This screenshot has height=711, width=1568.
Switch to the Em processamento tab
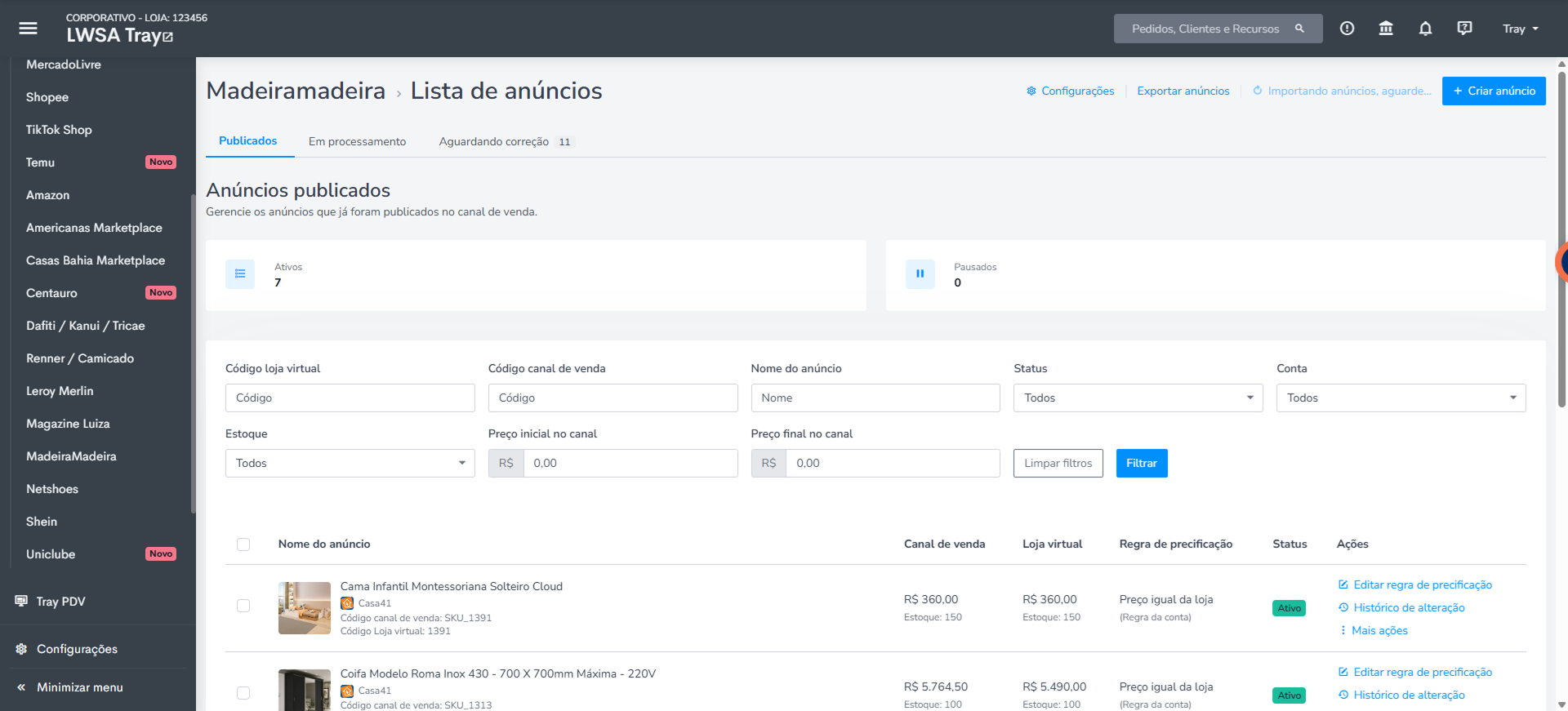click(x=357, y=141)
